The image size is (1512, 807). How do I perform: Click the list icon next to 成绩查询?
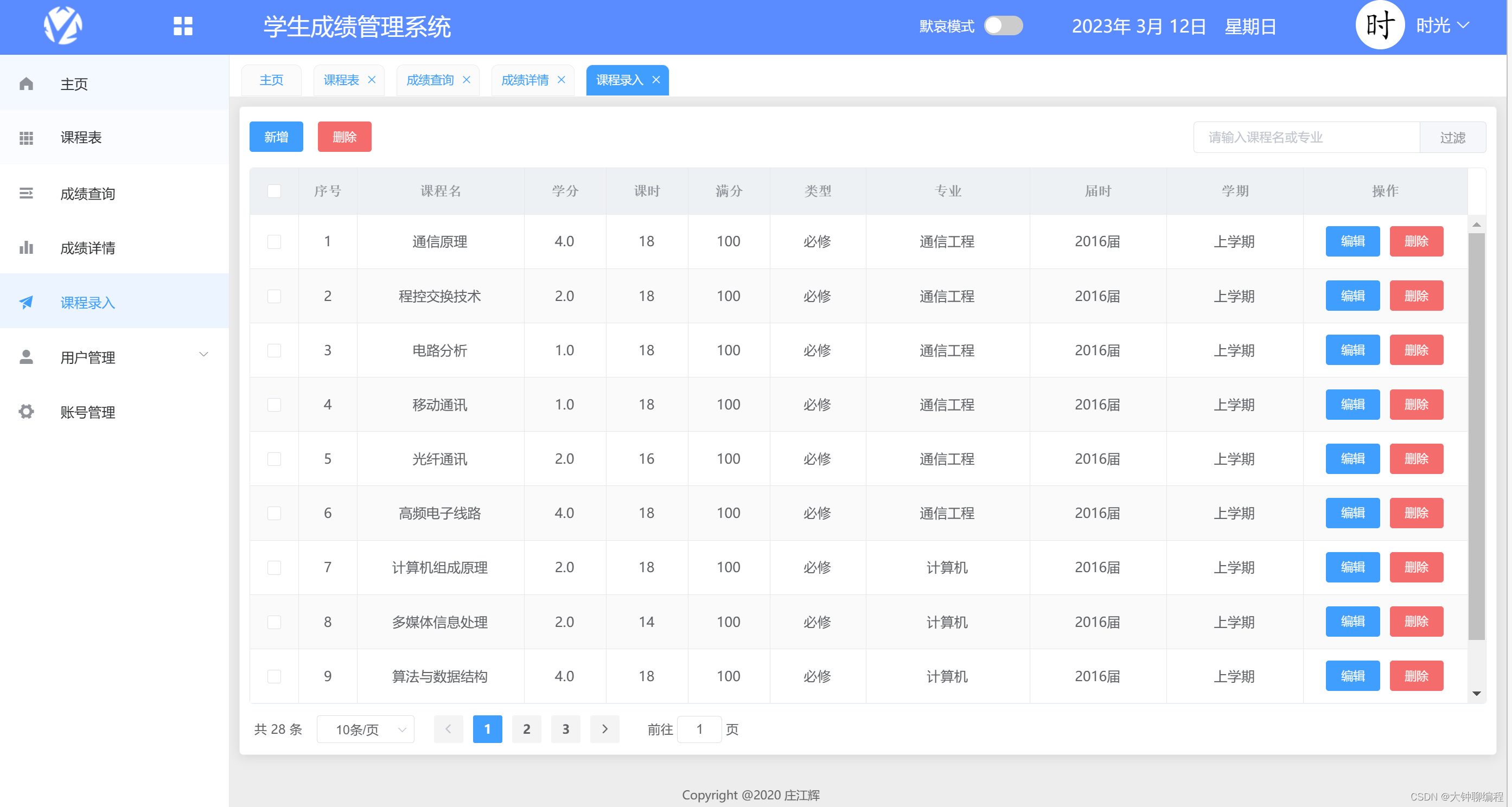point(27,193)
